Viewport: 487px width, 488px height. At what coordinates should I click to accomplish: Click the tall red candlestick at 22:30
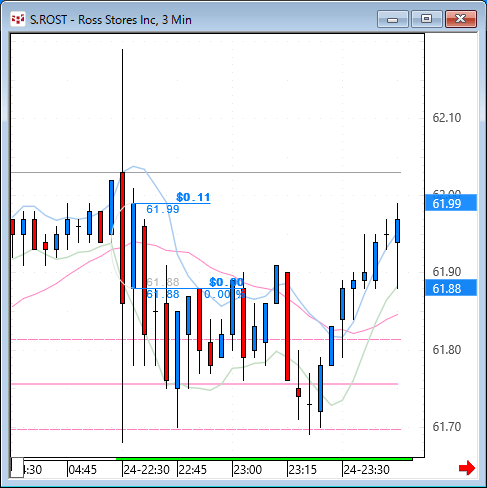click(x=122, y=238)
